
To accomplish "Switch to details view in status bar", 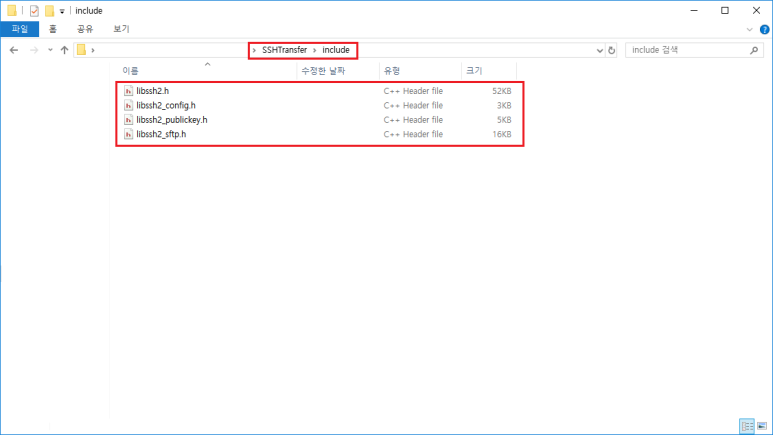I will pos(747,426).
